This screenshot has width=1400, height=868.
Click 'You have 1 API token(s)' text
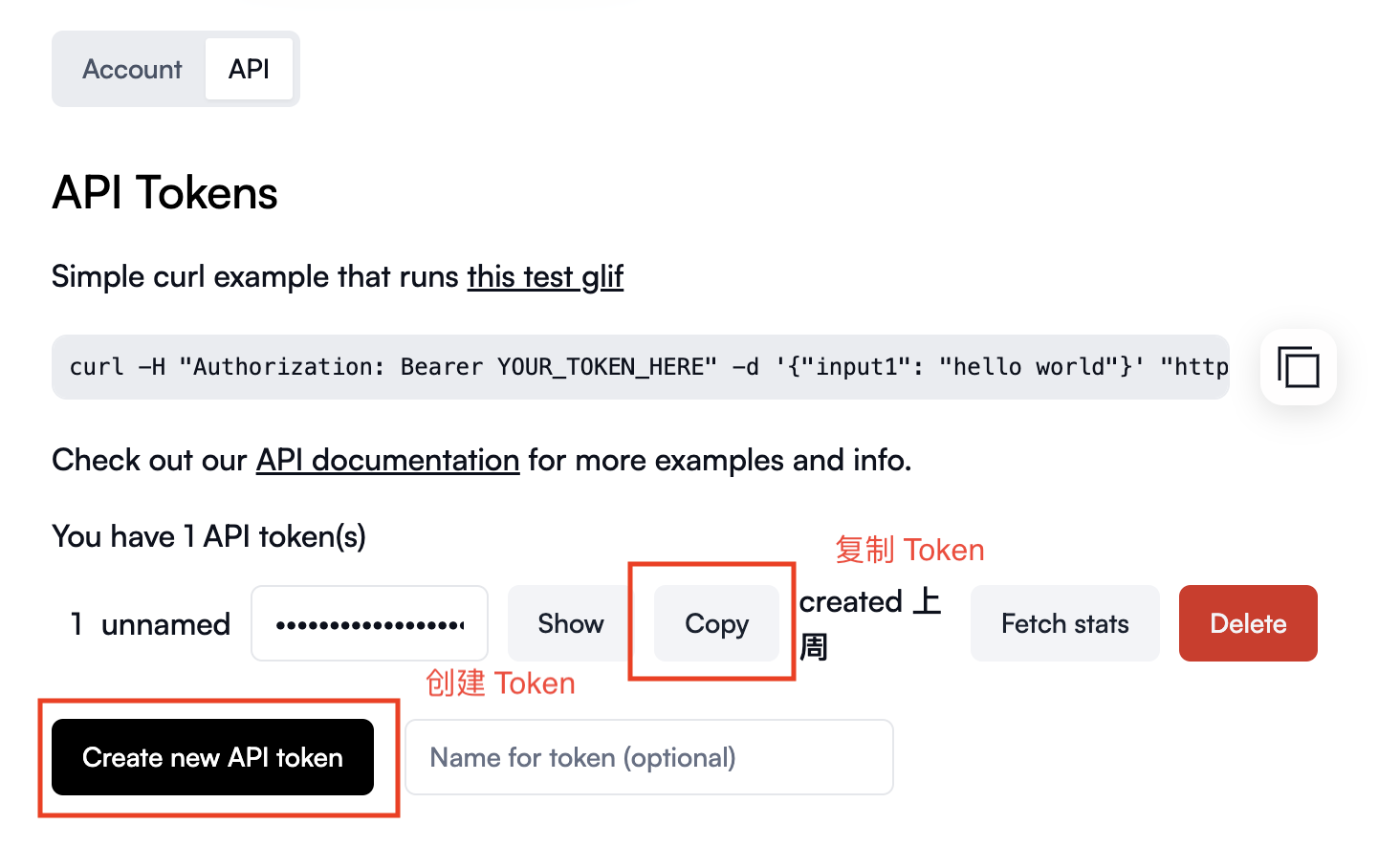point(208,536)
